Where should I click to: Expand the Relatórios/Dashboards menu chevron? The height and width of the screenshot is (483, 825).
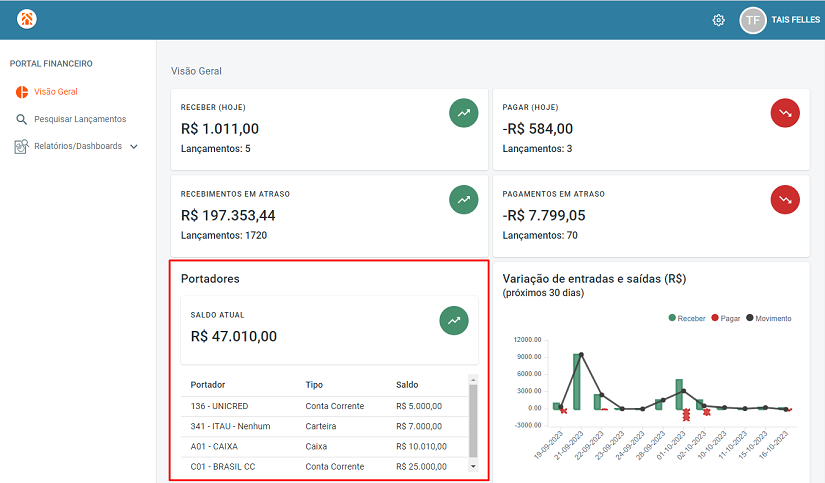coord(134,146)
